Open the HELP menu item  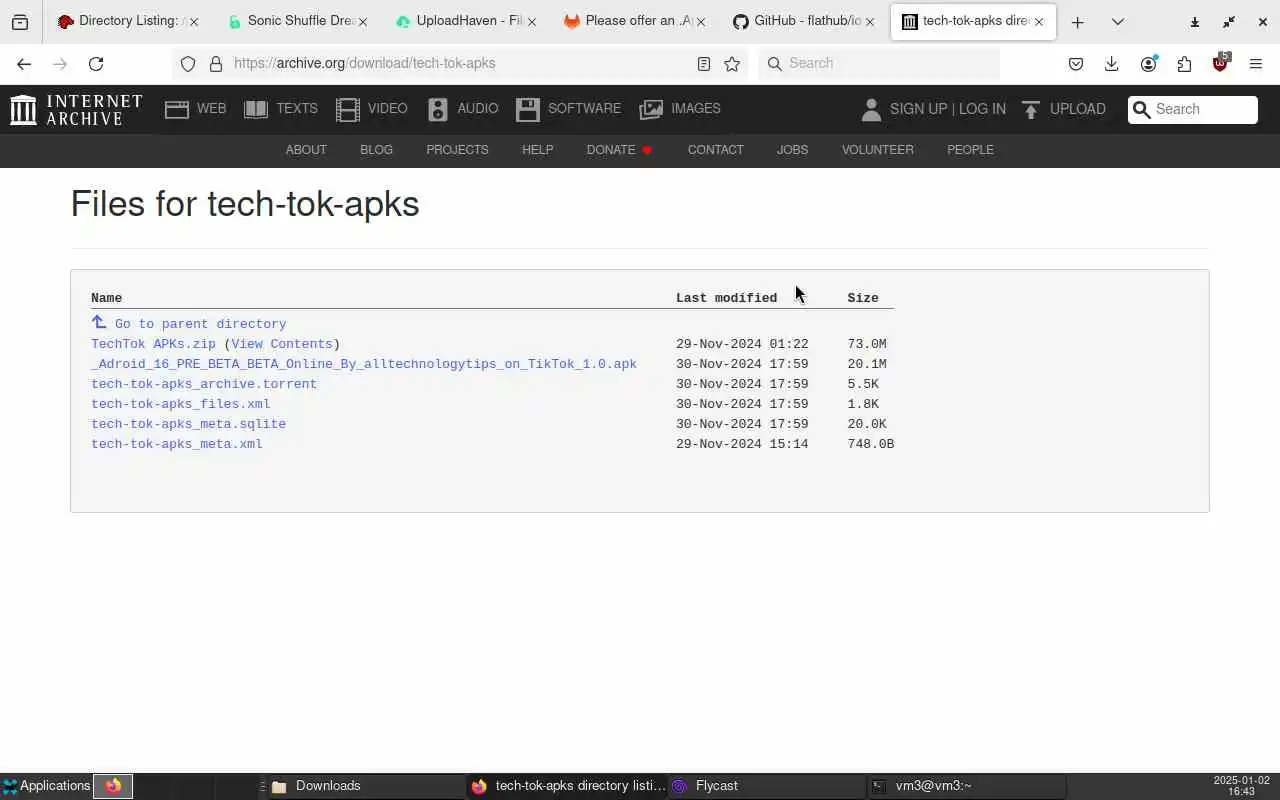pyautogui.click(x=537, y=150)
